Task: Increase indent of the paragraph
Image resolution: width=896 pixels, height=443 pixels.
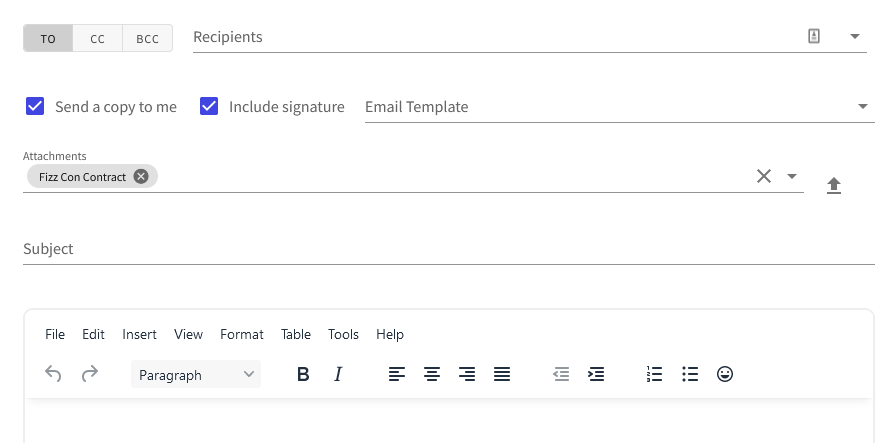Action: tap(596, 374)
